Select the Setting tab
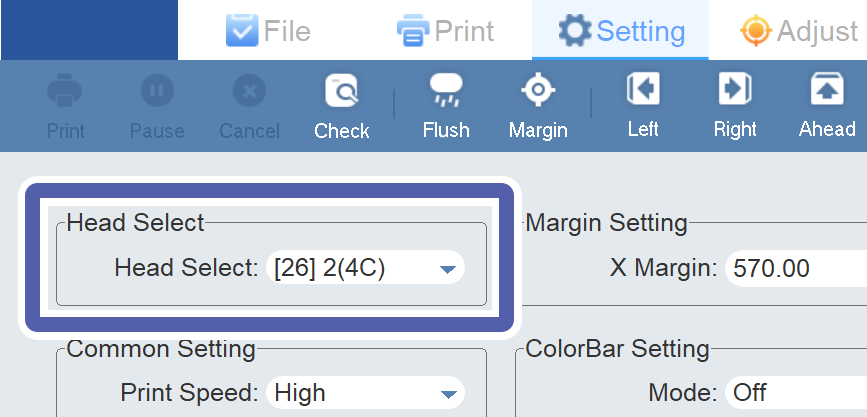 tap(621, 31)
